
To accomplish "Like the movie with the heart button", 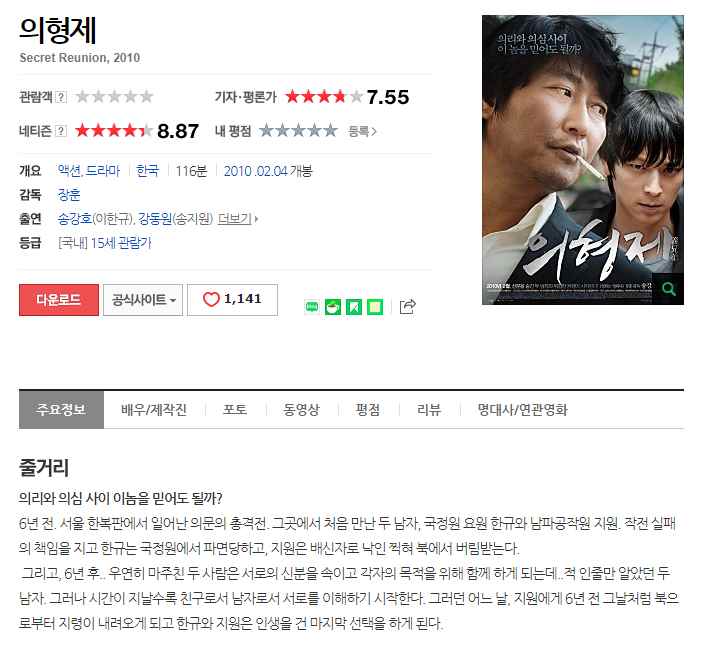I will [x=232, y=299].
